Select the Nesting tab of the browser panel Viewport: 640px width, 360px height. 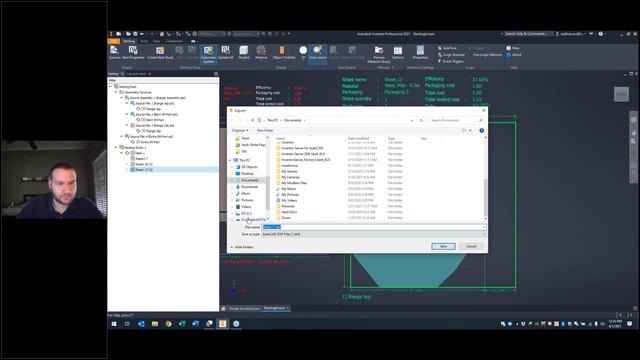pyautogui.click(x=113, y=74)
